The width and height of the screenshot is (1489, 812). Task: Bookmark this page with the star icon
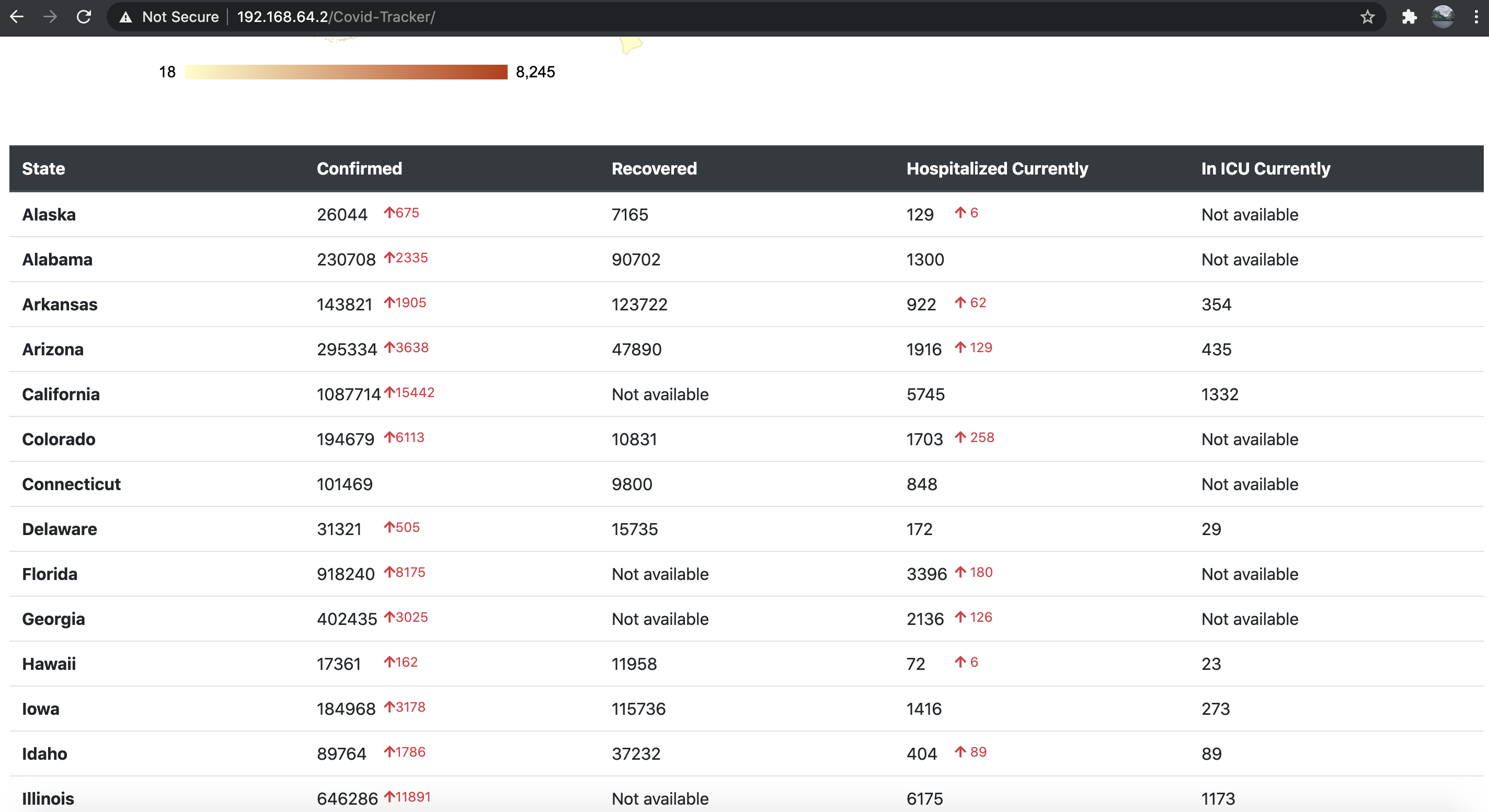(x=1367, y=17)
